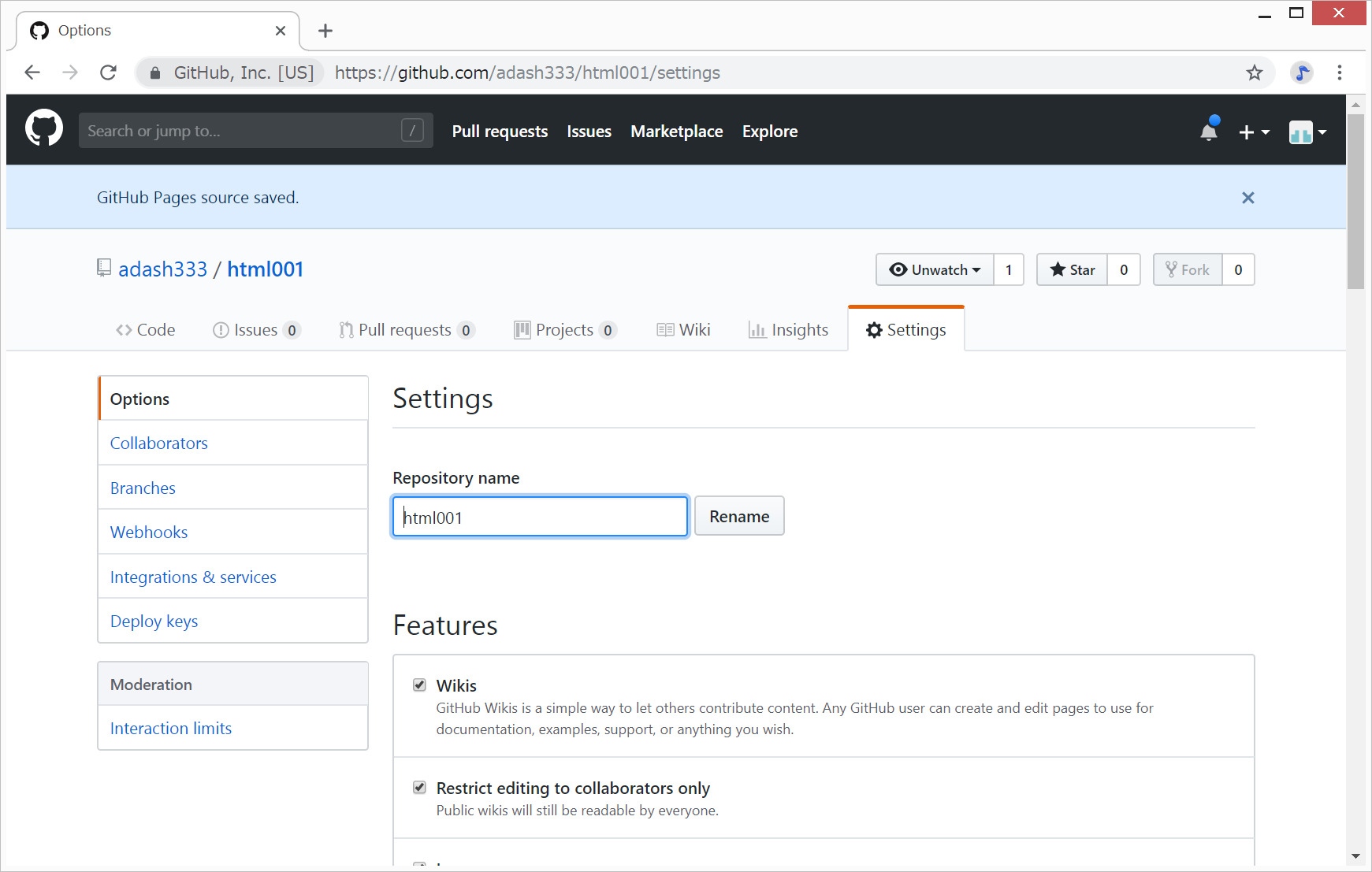1372x872 pixels.
Task: Open the plus create-new menu
Action: pyautogui.click(x=1254, y=132)
